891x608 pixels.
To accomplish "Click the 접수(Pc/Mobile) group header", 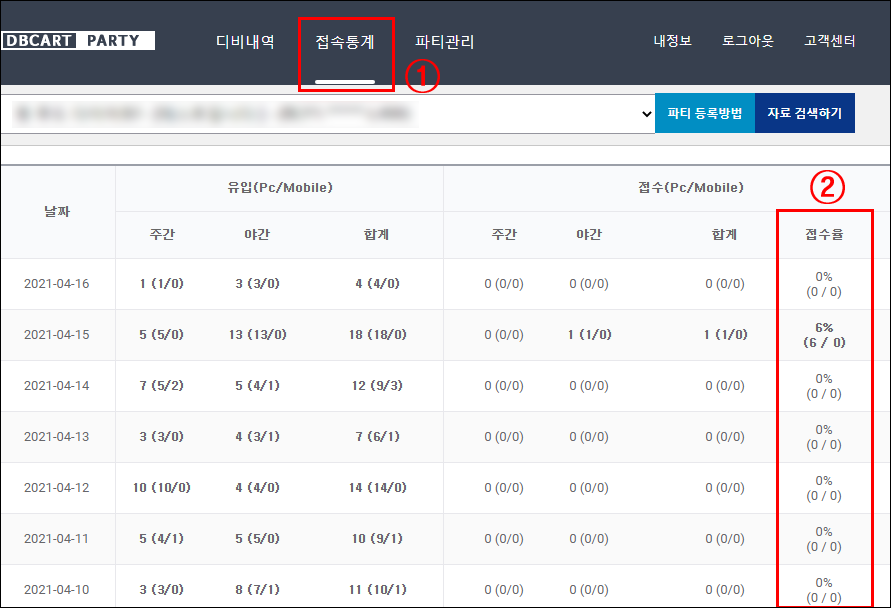I will [690, 188].
